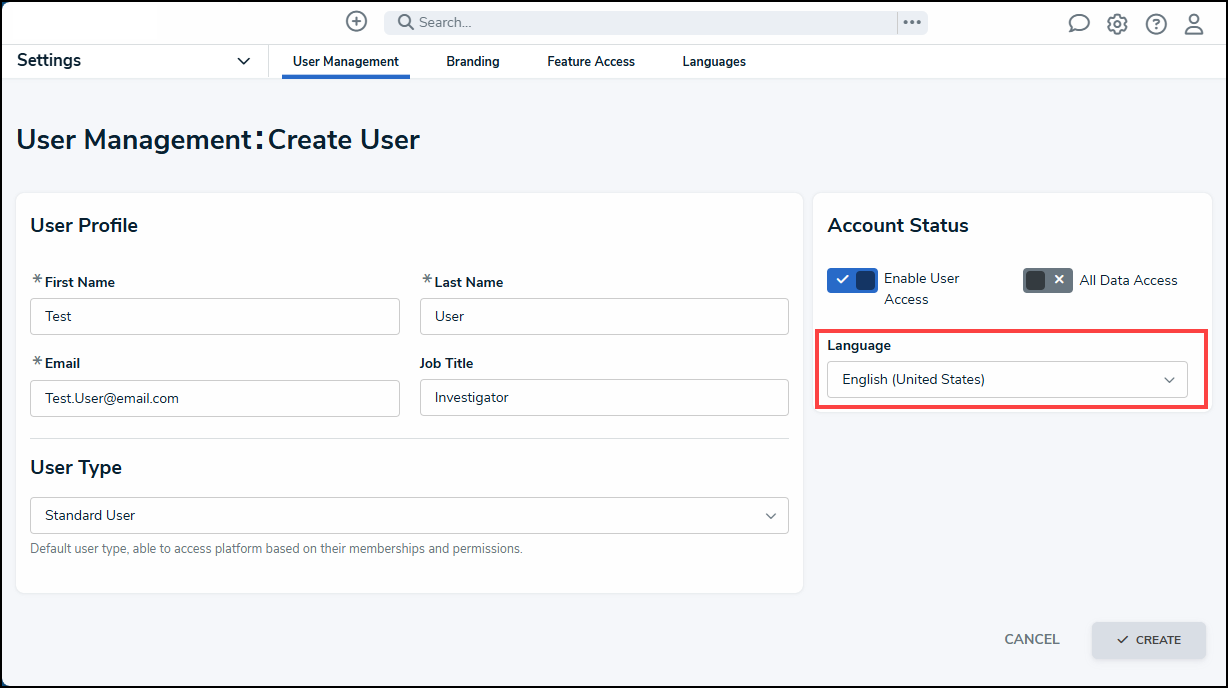Open the User Type Standard User dropdown

409,515
